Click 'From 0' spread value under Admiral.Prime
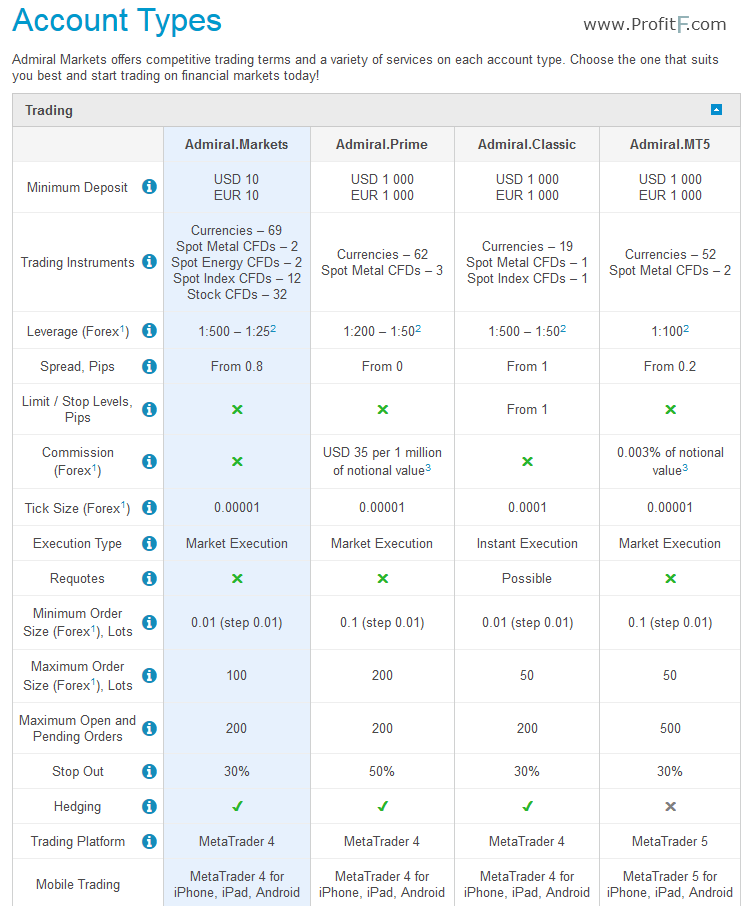 (382, 366)
